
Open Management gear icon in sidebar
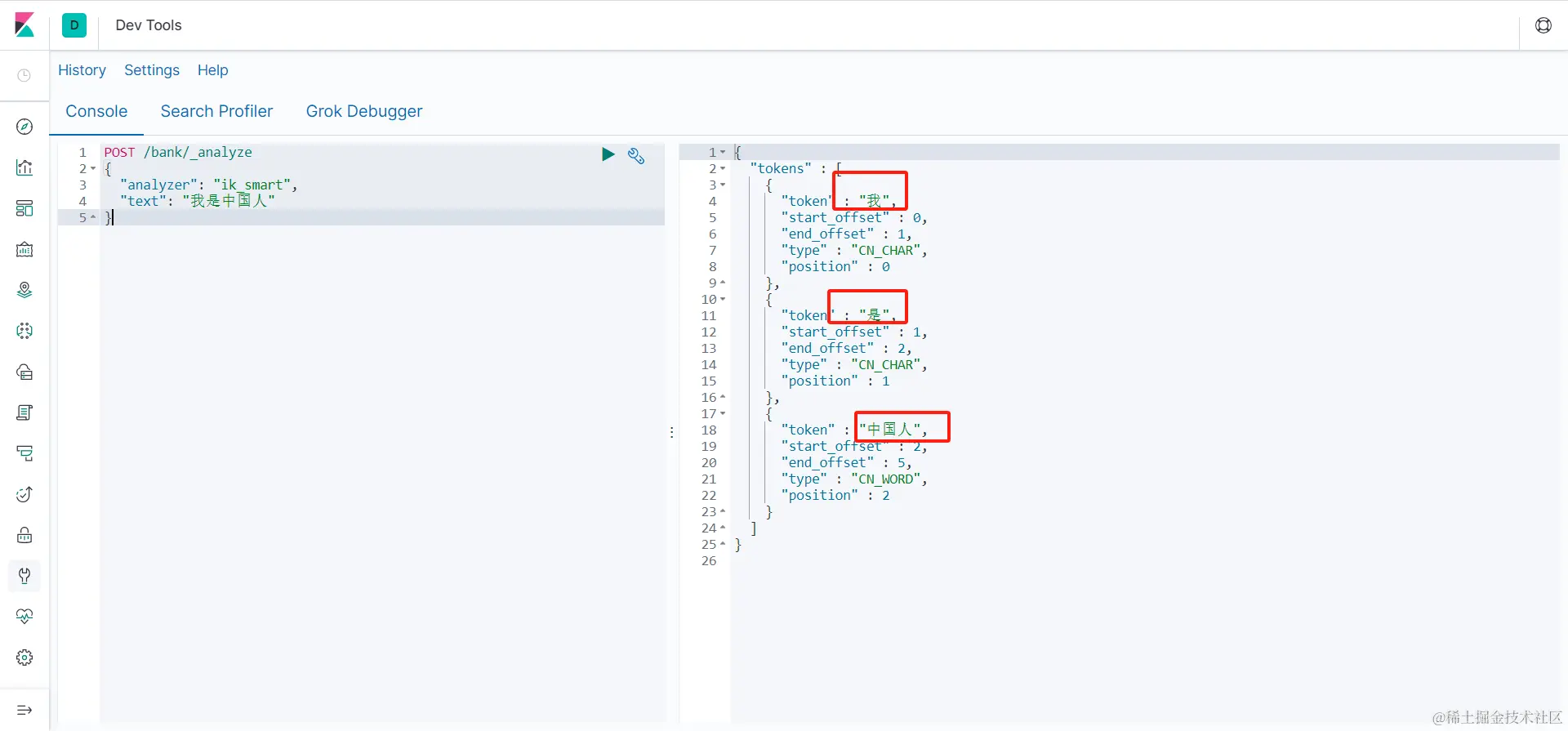click(x=24, y=657)
